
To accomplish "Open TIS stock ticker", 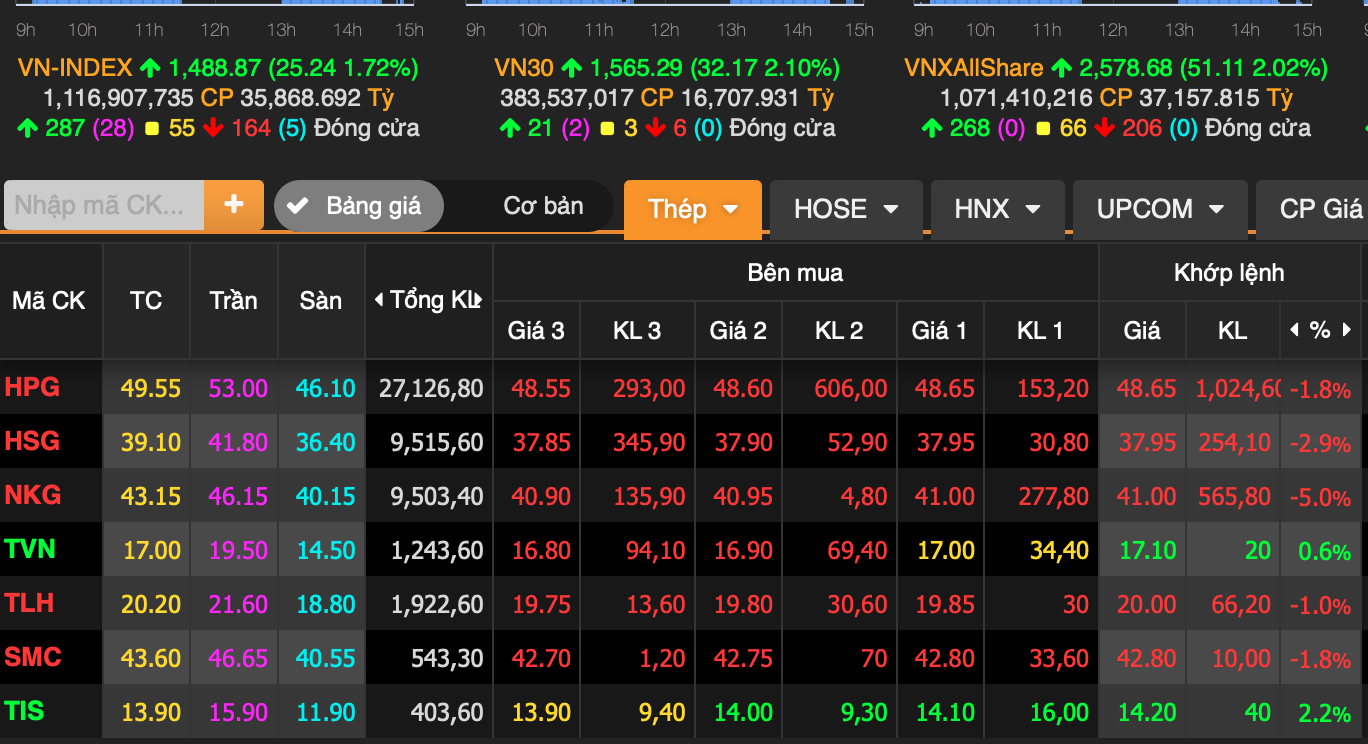I will pos(24,711).
